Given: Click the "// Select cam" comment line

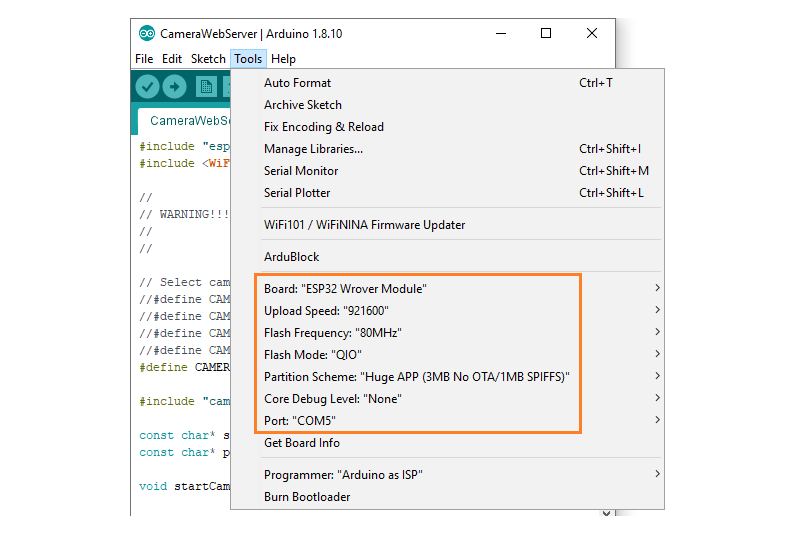Looking at the screenshot, I should tap(184, 282).
